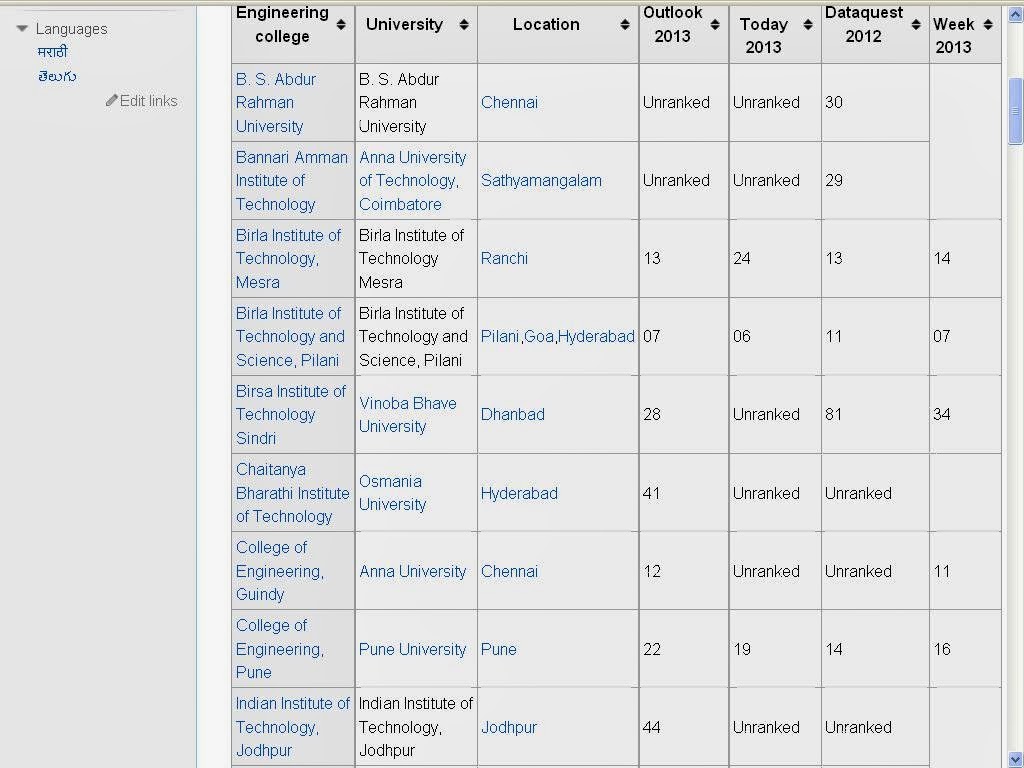Screen dimensions: 1024x768
Task: Sort table by Engineering college column
Action: coord(341,25)
